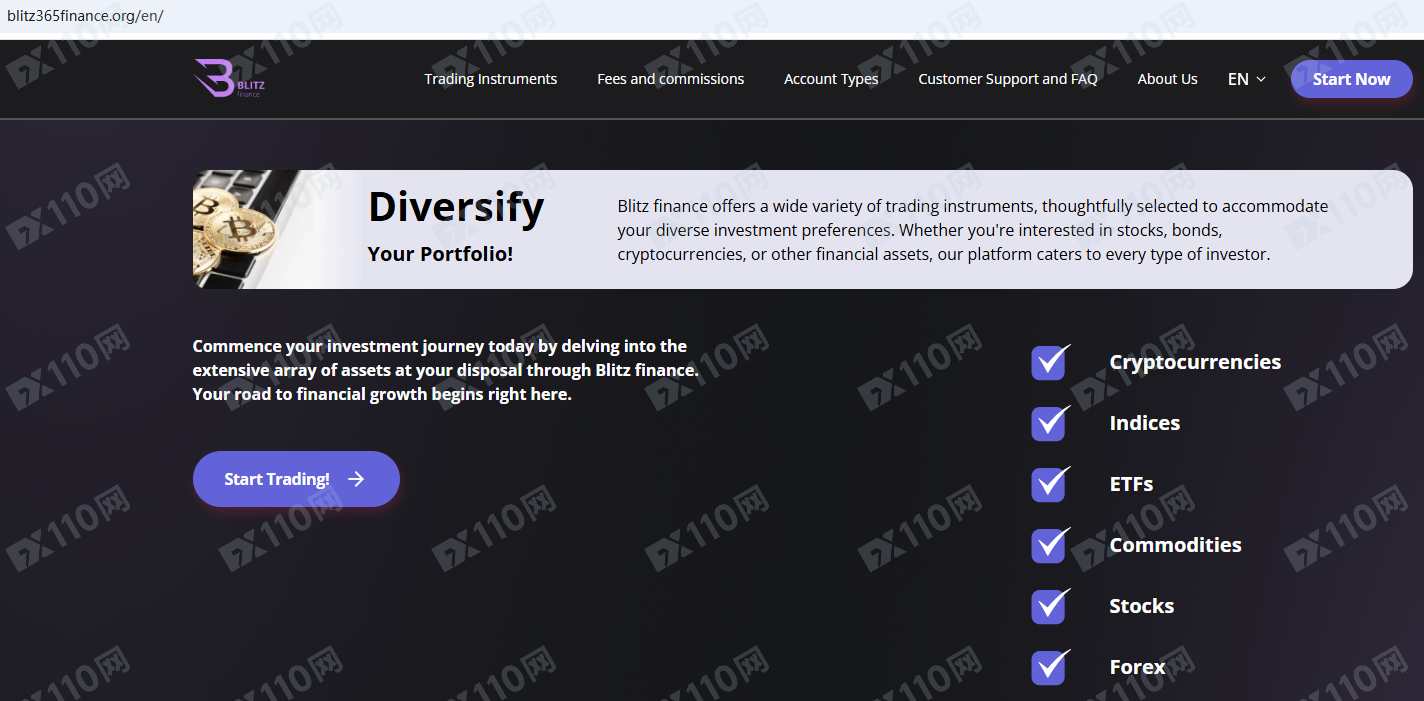
Task: Click the arrow icon in Start Trading button
Action: pos(356,479)
